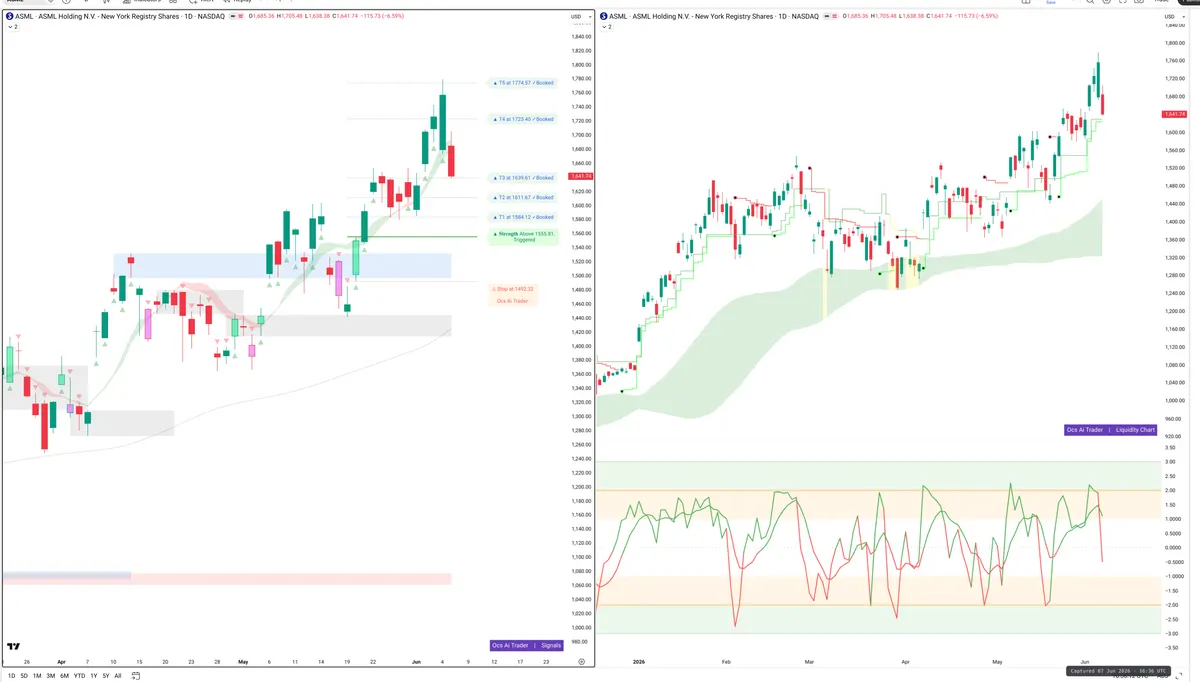Image resolution: width=1200 pixels, height=682 pixels.
Task: Click the T5 at 1774.57 Booked label
Action: [x=525, y=83]
